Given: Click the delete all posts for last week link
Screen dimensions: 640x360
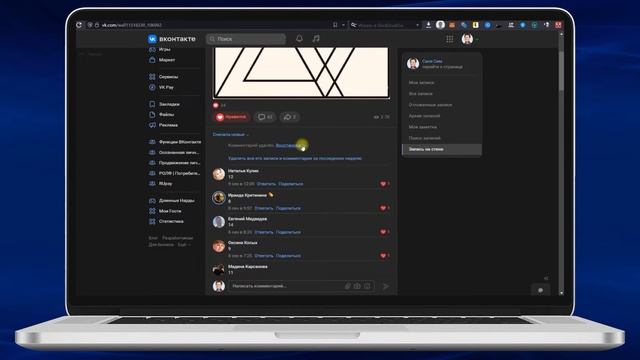Looking at the screenshot, I should point(295,158).
